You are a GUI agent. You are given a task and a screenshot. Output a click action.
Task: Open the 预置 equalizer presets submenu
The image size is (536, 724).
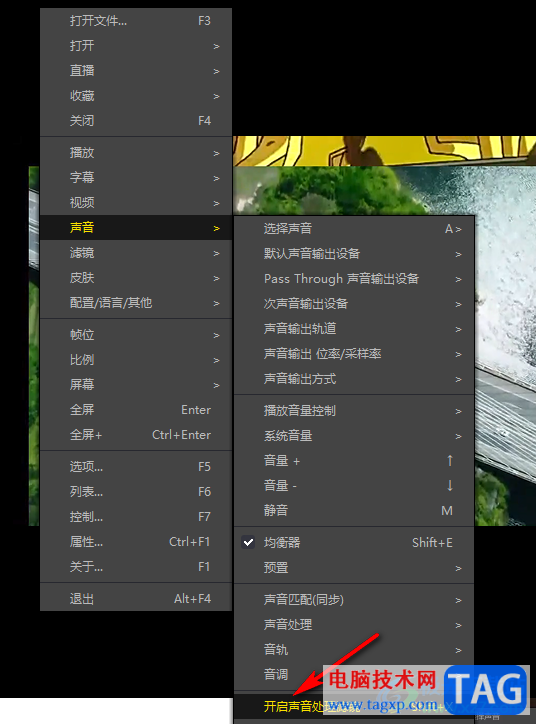tap(354, 567)
